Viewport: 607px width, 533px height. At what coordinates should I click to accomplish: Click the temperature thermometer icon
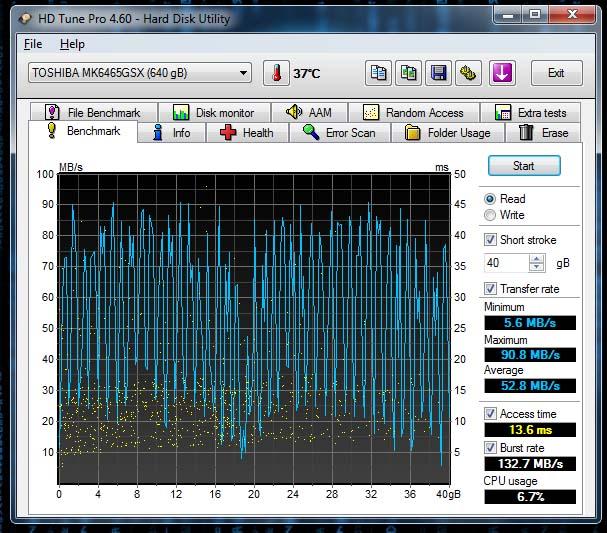276,73
